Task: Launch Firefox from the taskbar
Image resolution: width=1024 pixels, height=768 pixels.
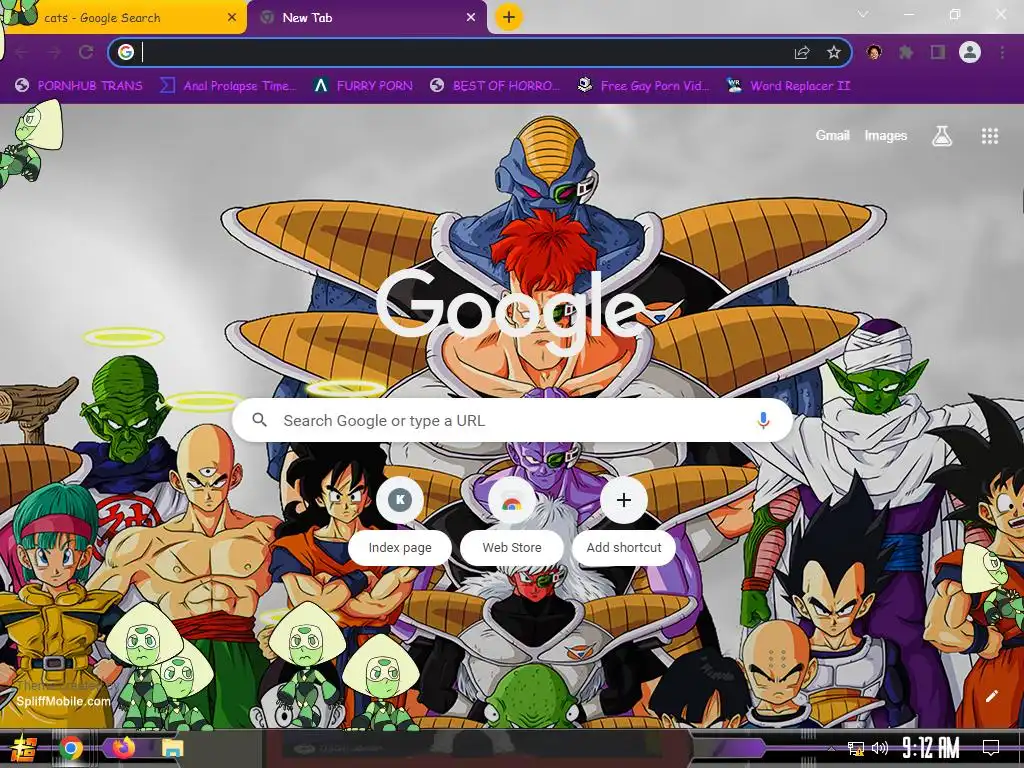Action: 123,748
